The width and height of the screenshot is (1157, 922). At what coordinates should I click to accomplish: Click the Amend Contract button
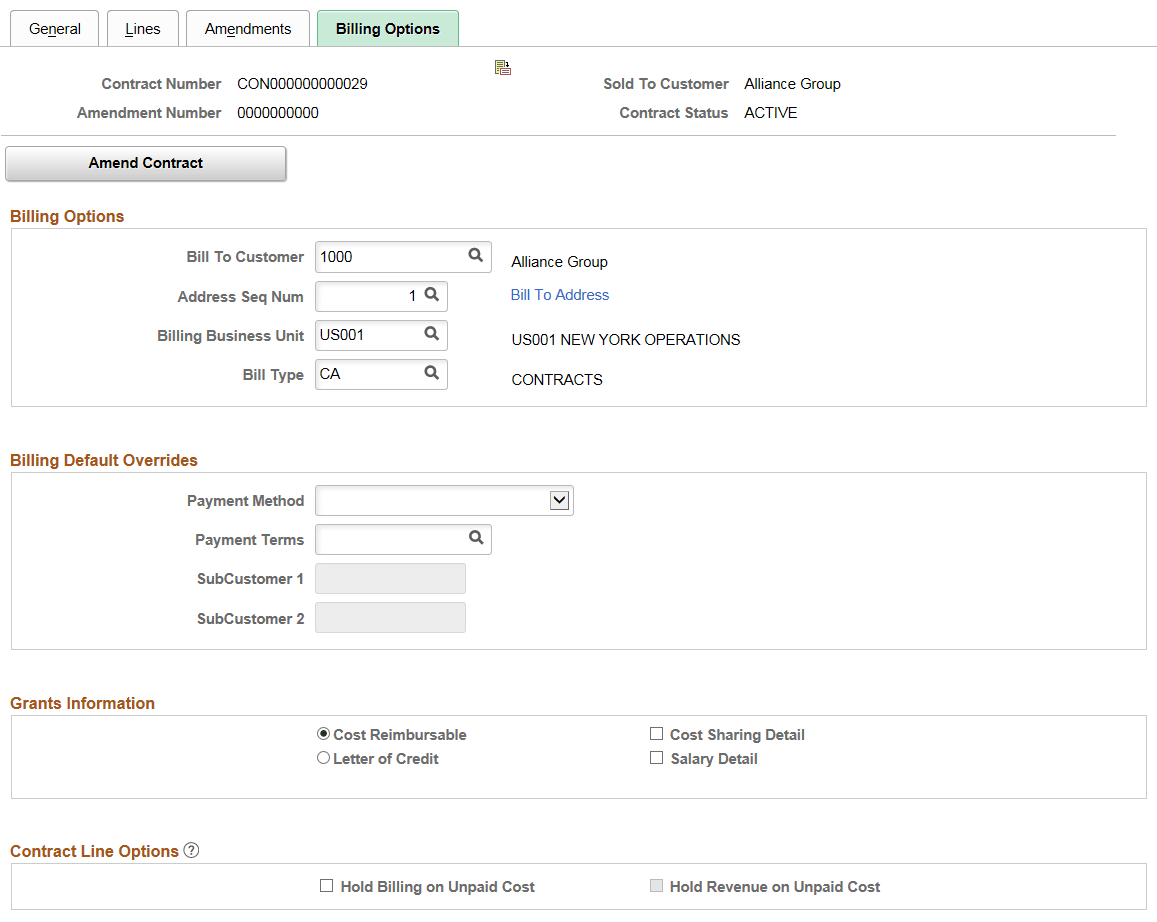click(145, 162)
